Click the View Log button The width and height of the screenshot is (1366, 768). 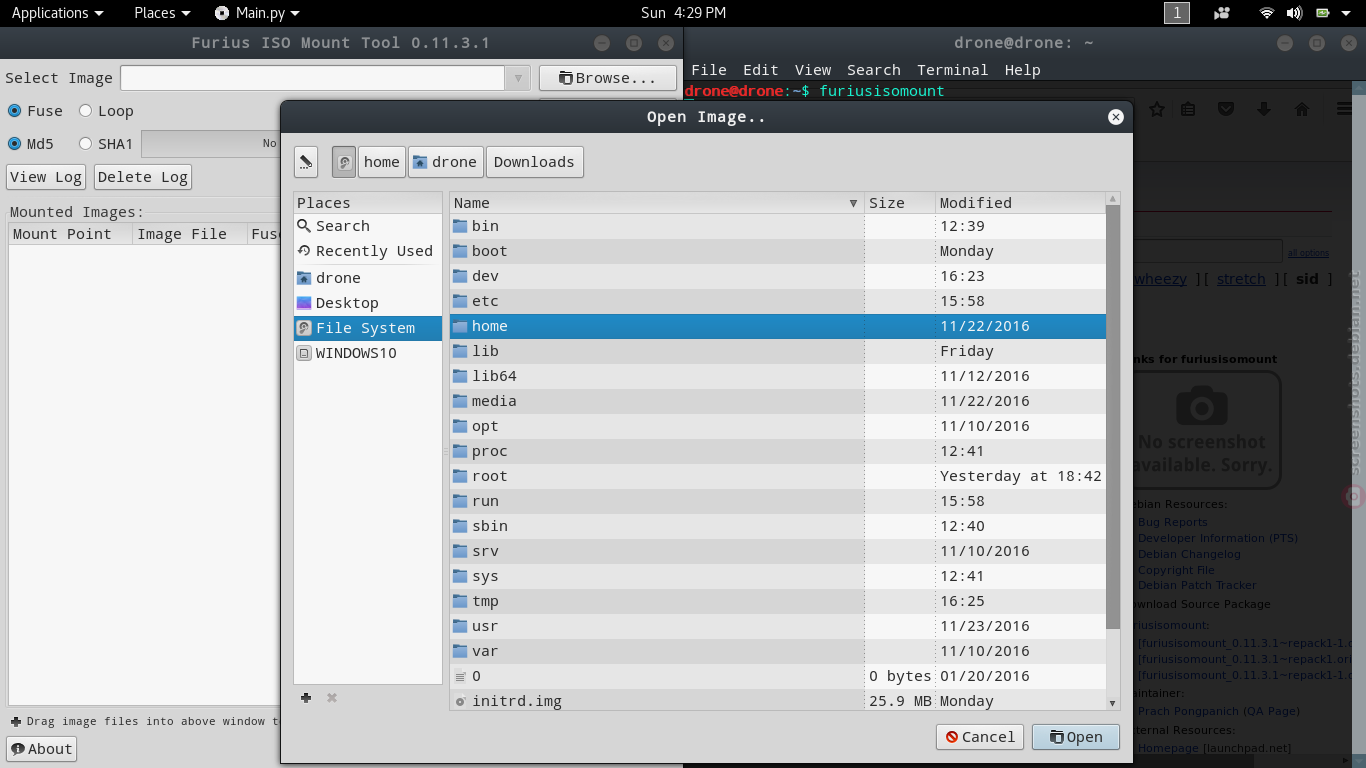(x=46, y=177)
